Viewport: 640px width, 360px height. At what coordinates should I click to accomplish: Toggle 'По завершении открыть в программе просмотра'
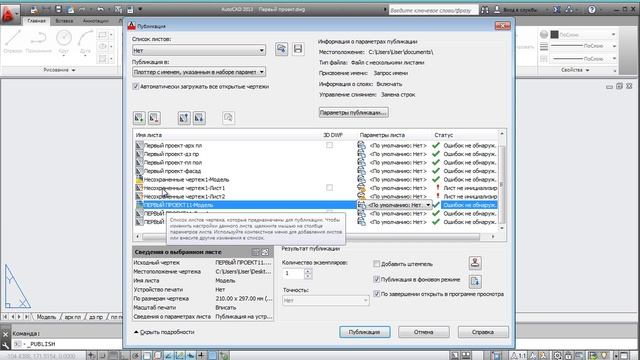376,294
